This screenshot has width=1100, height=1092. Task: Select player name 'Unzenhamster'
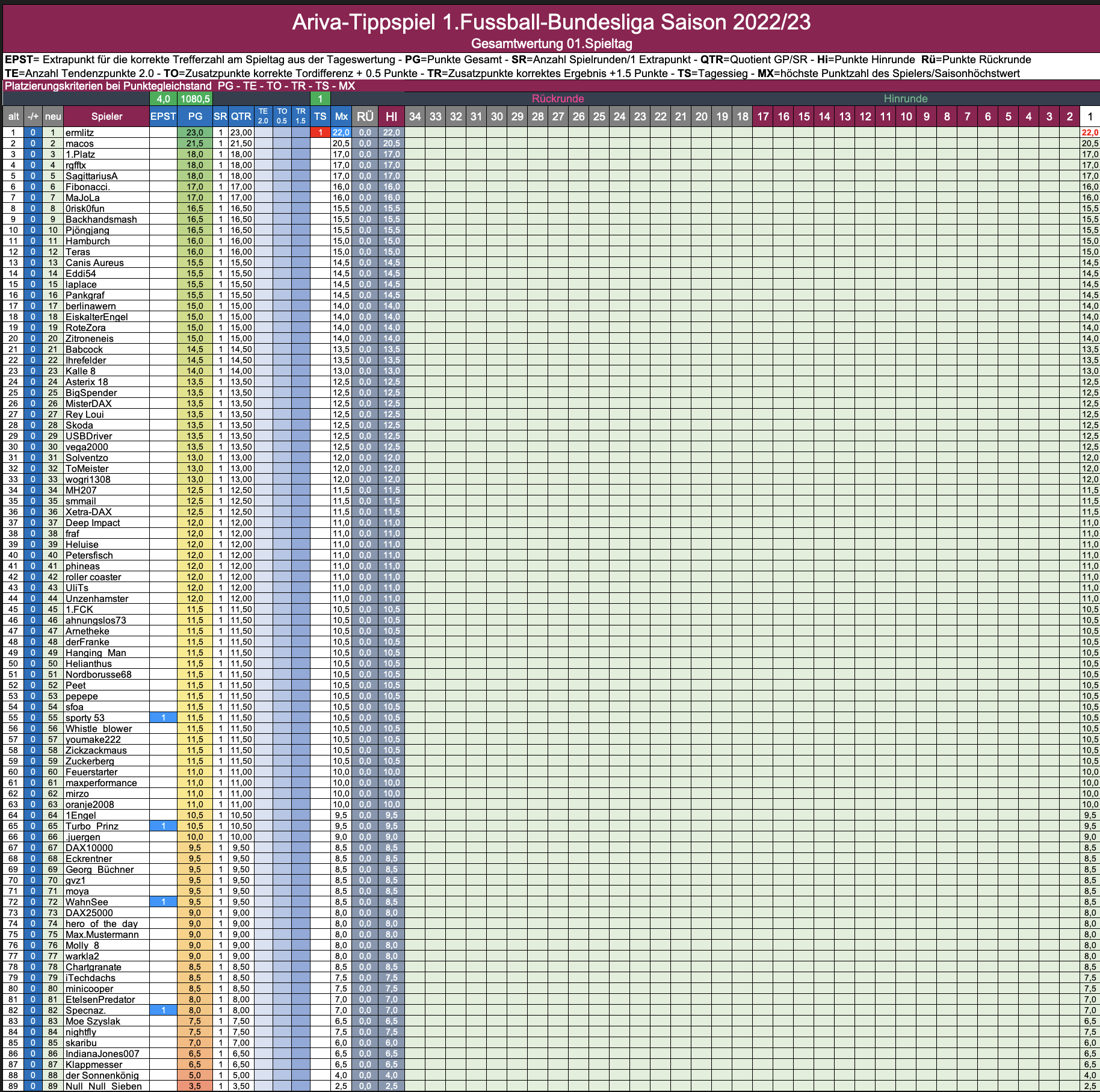point(97,598)
